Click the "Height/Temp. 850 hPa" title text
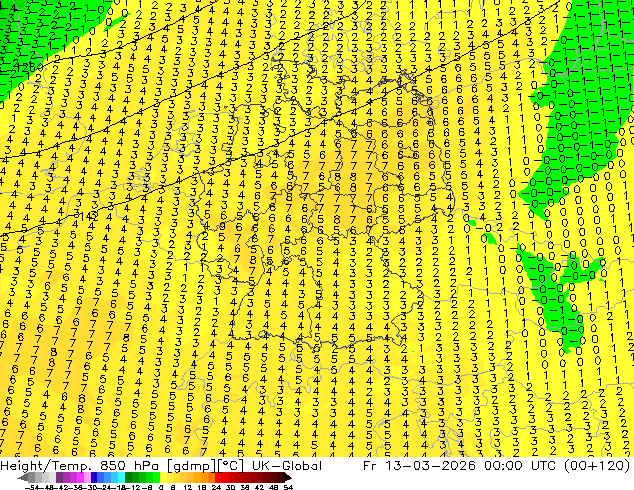The width and height of the screenshot is (634, 490). pos(80,466)
